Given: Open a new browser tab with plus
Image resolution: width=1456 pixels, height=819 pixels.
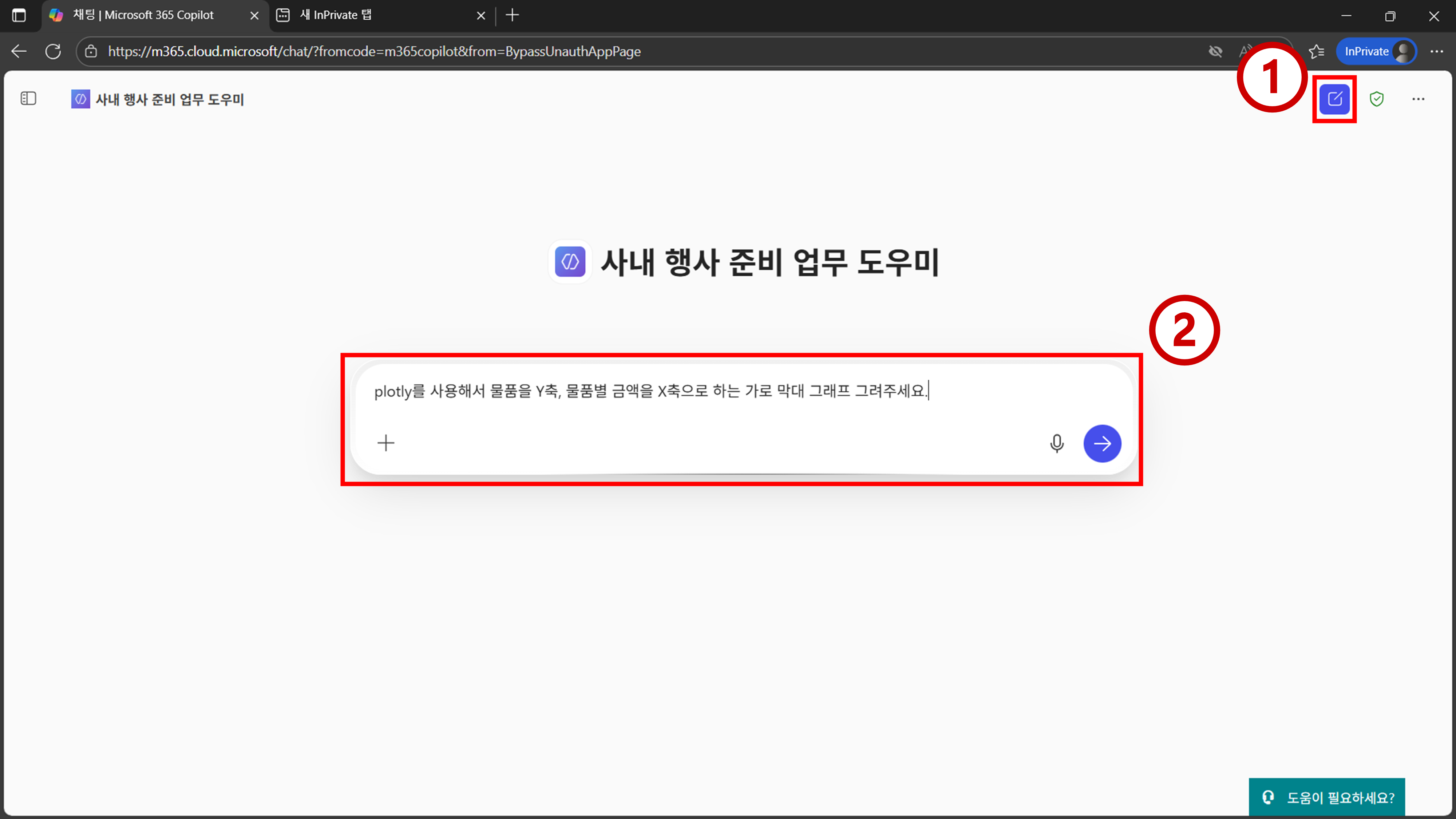Looking at the screenshot, I should (x=512, y=15).
